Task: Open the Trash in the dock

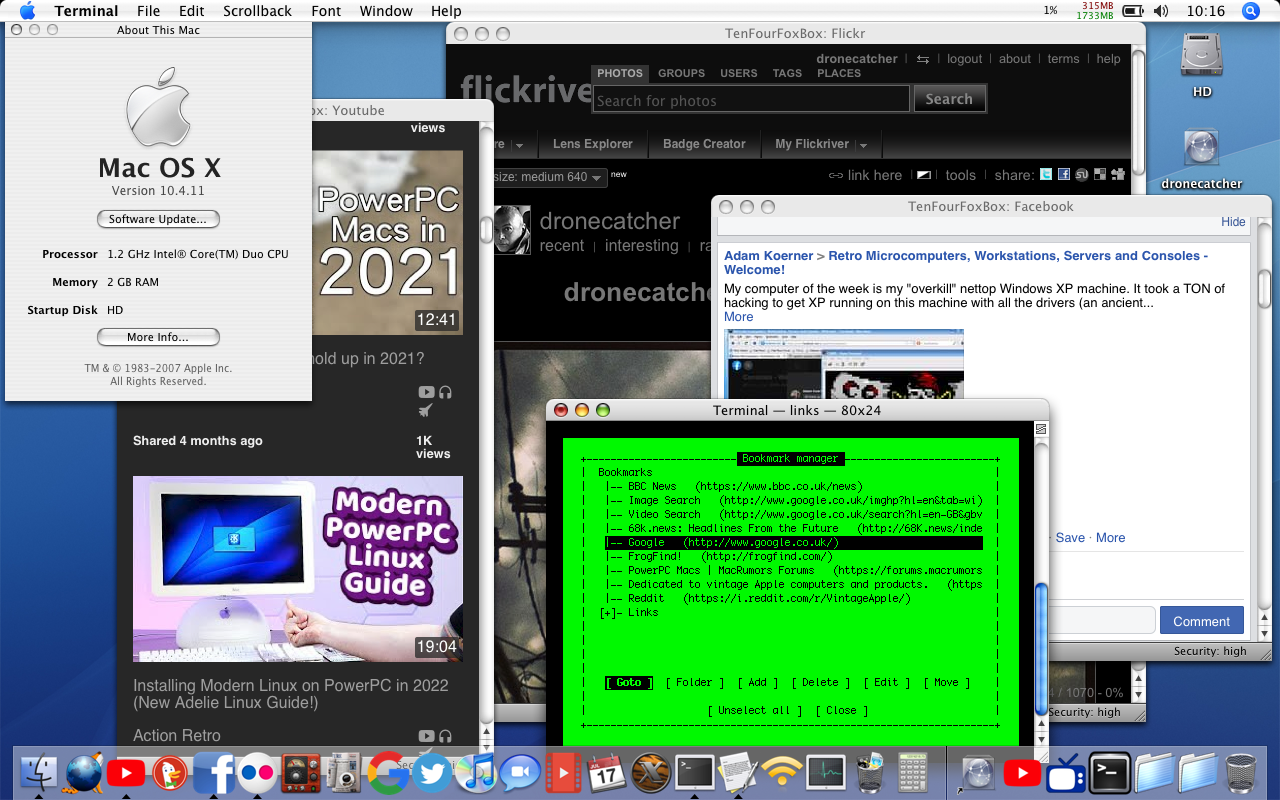Action: pyautogui.click(x=1241, y=773)
